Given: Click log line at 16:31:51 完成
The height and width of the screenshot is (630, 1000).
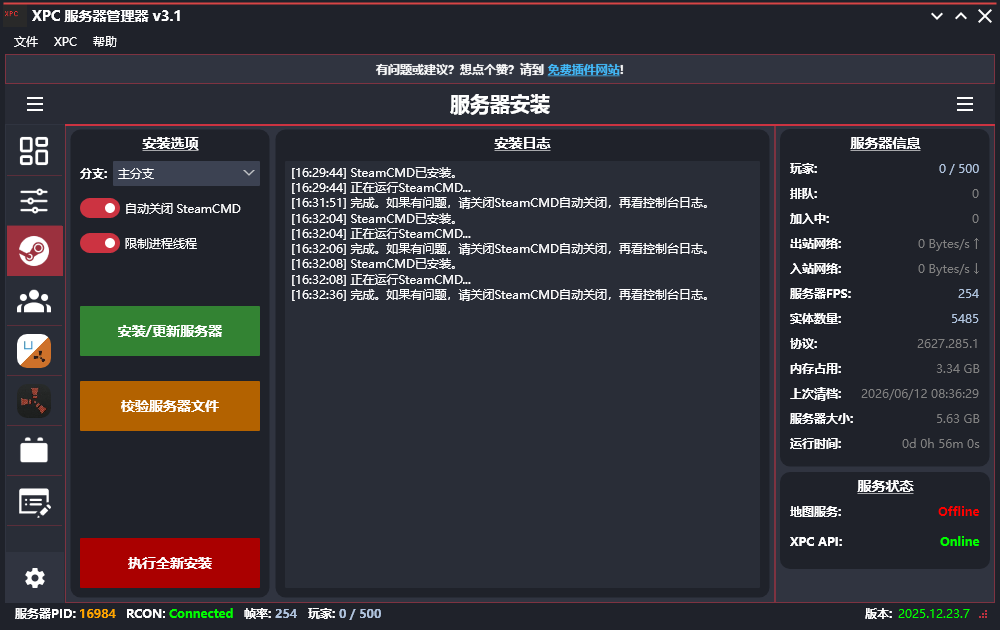Looking at the screenshot, I should point(501,203).
